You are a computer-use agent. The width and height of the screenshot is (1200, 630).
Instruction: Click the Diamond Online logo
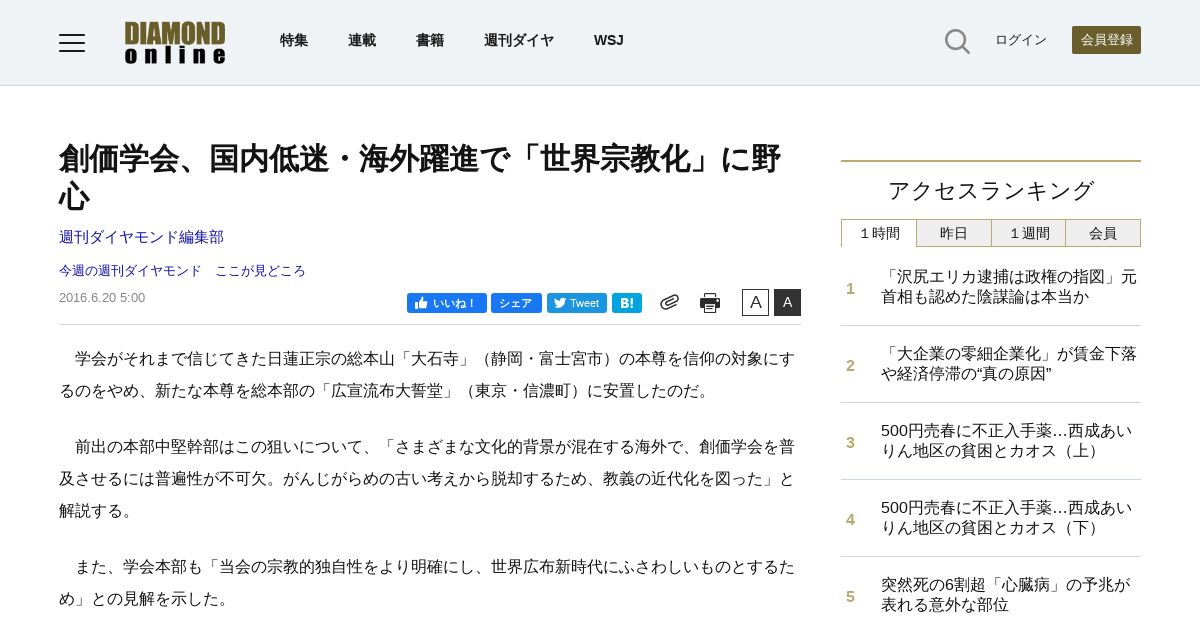click(175, 42)
